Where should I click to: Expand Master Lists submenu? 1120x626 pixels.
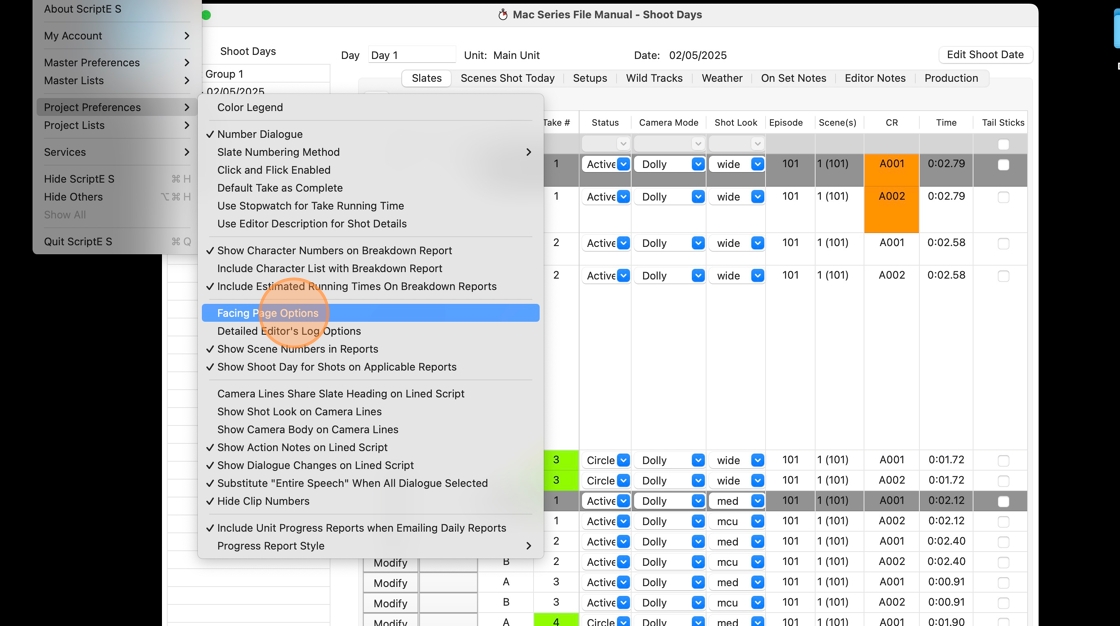(116, 81)
